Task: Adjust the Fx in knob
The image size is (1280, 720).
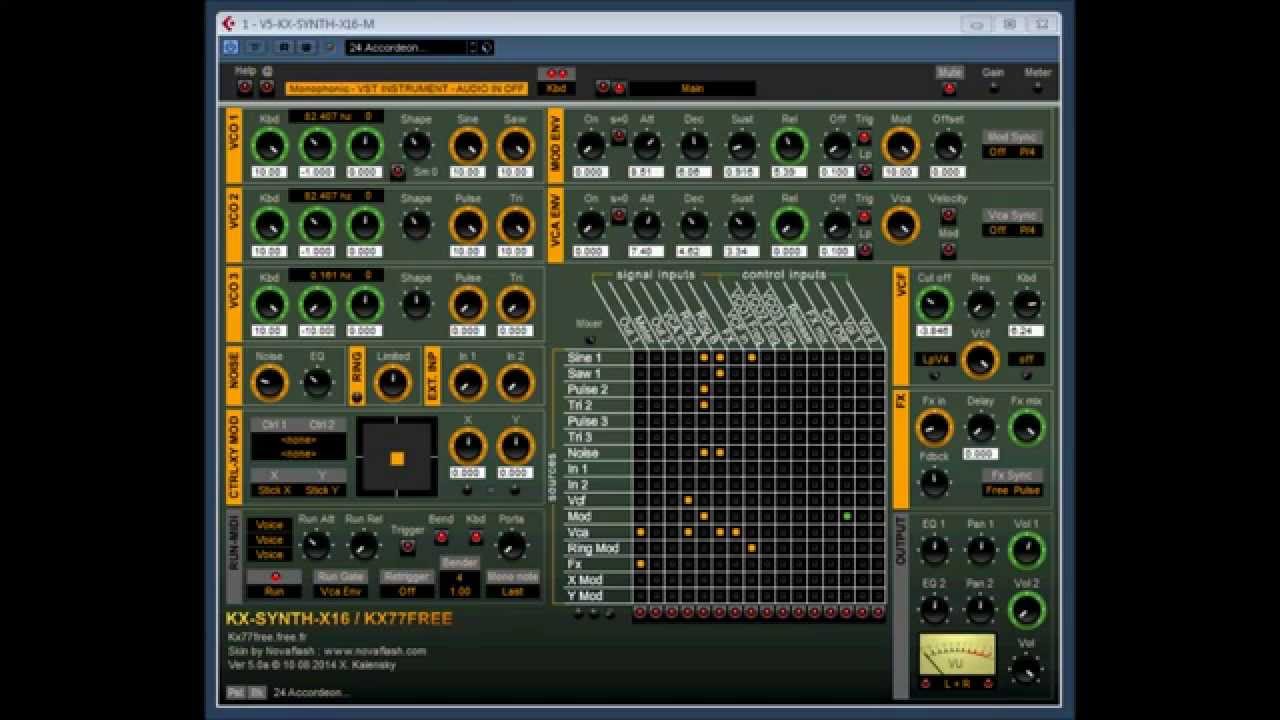Action: pyautogui.click(x=934, y=427)
